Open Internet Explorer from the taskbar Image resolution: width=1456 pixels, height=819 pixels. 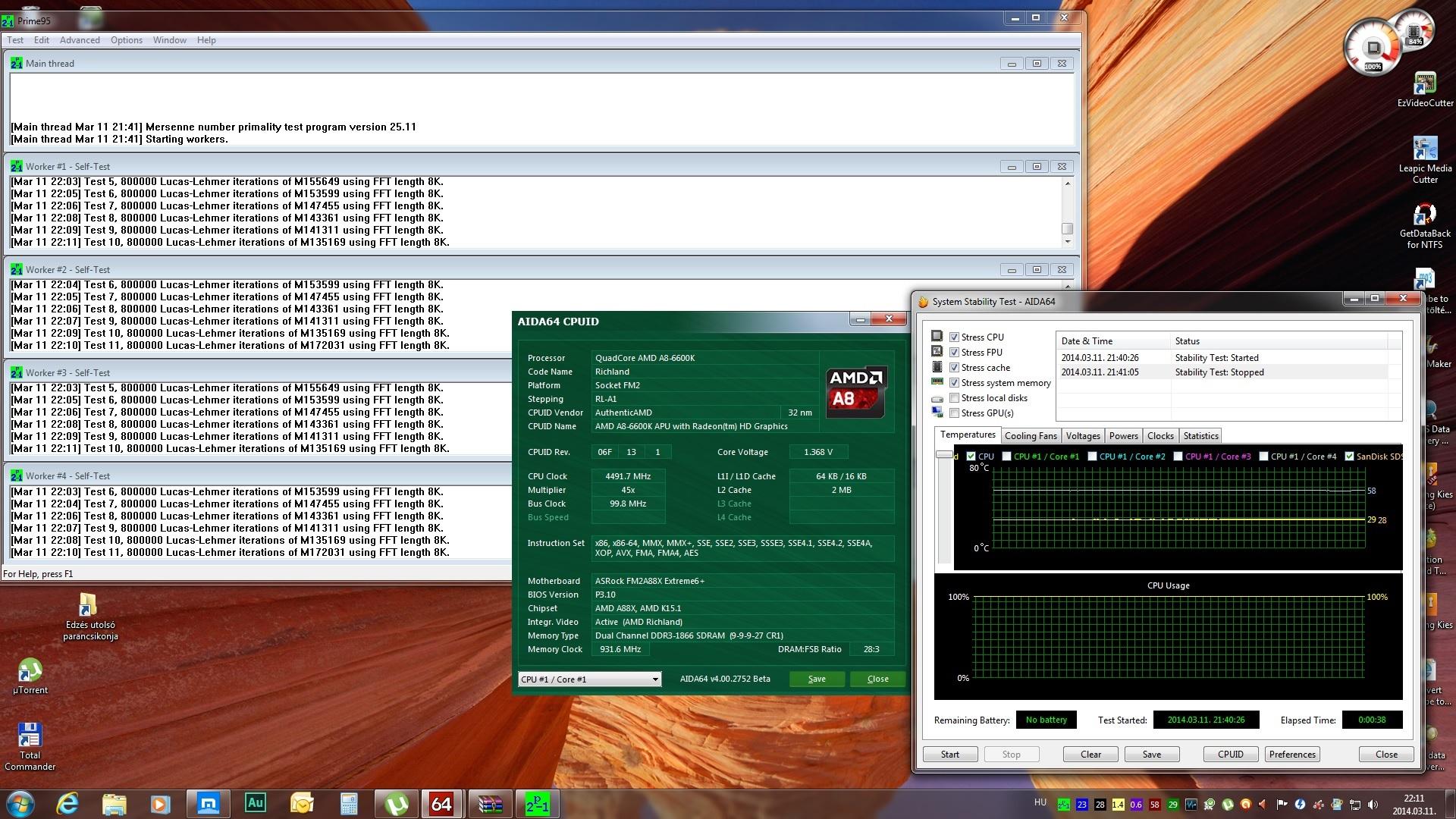pyautogui.click(x=67, y=803)
